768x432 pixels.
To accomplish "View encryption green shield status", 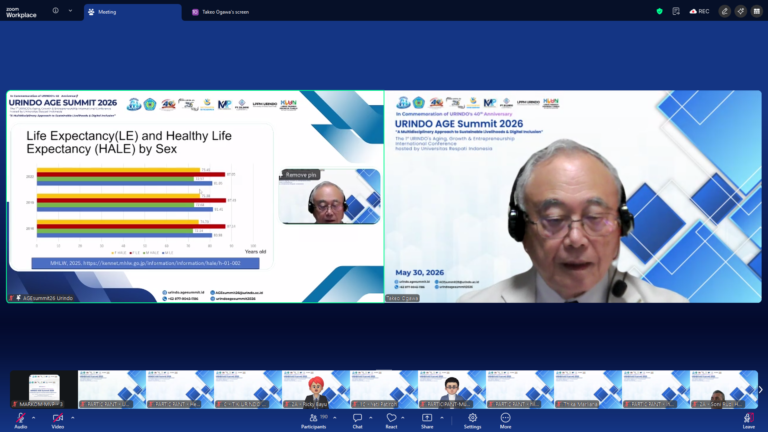I will (659, 11).
